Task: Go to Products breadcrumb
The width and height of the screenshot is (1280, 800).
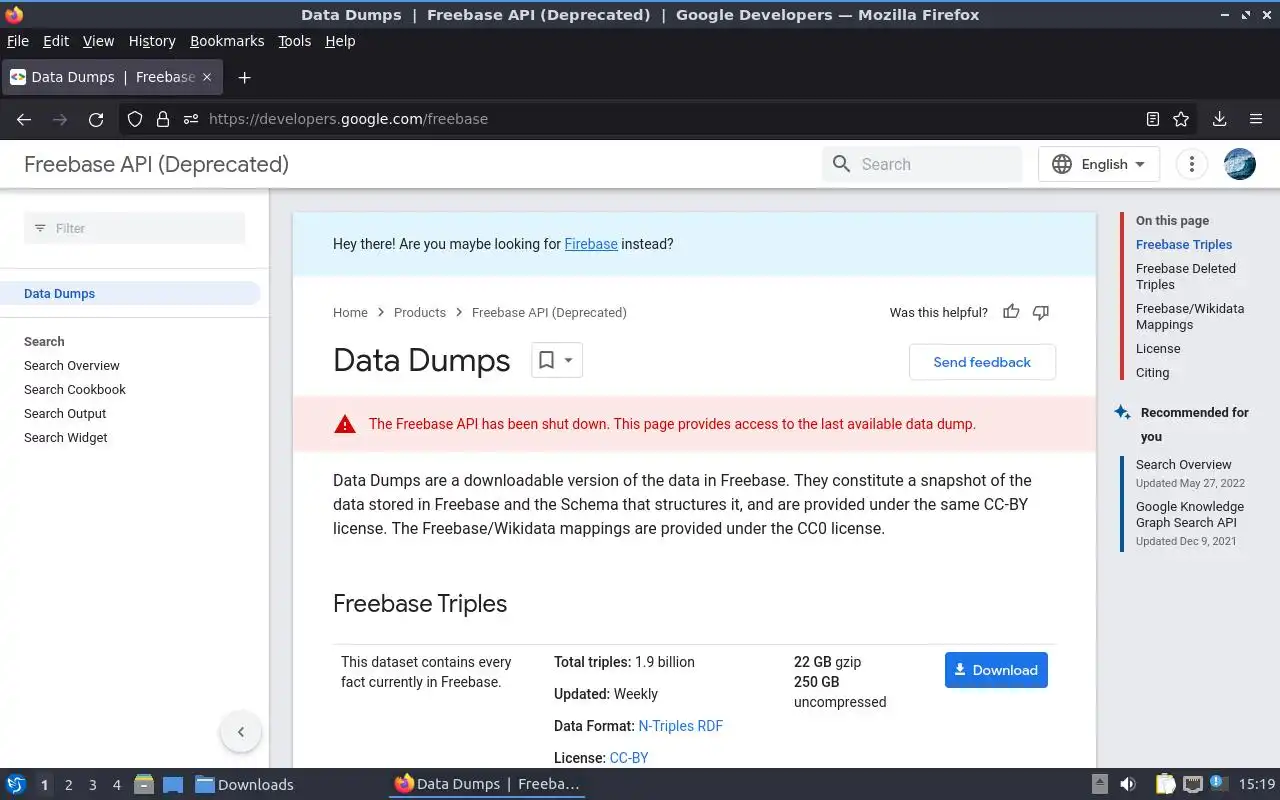Action: coord(420,312)
